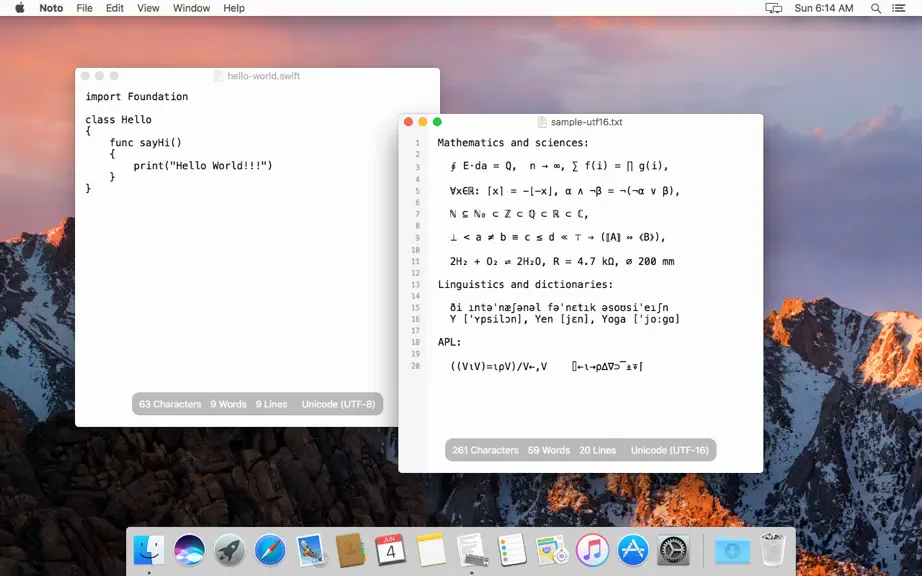The image size is (922, 576).
Task: Open Spotlight search in menu bar
Action: click(876, 8)
